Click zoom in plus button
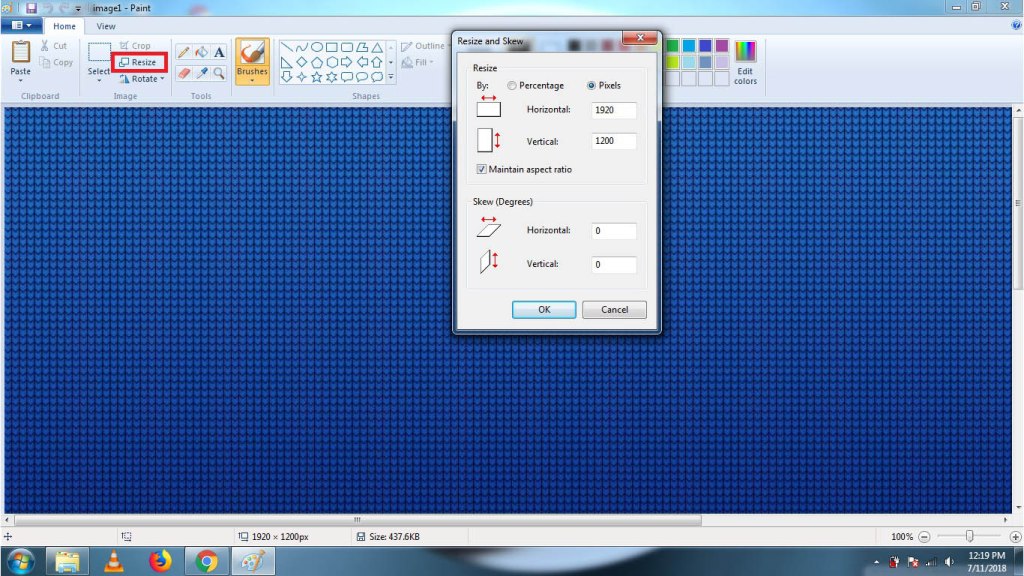1024x576 pixels. point(1015,537)
